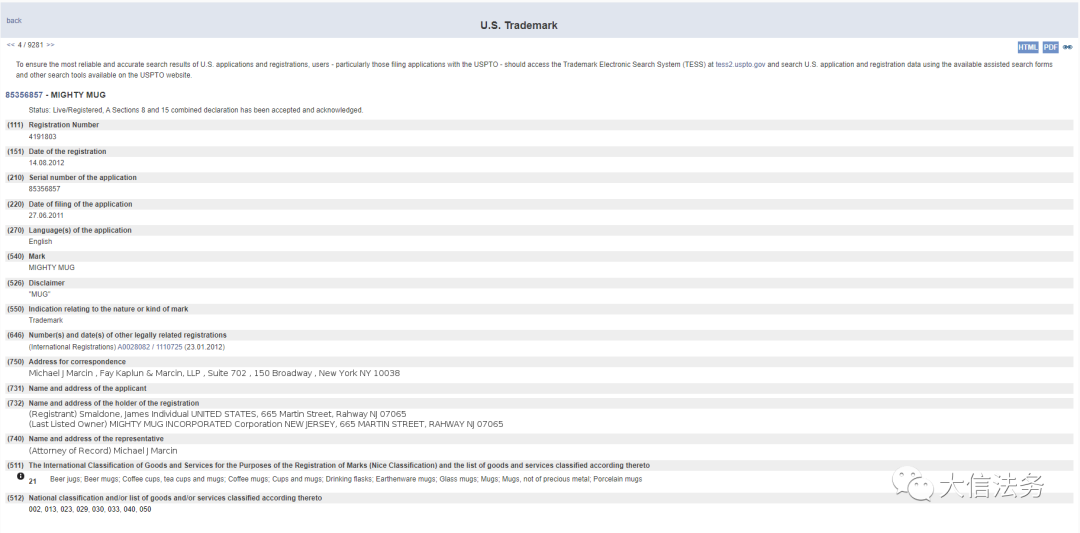1080x533 pixels.
Task: Open international registration 1110725 link
Action: tap(169, 347)
